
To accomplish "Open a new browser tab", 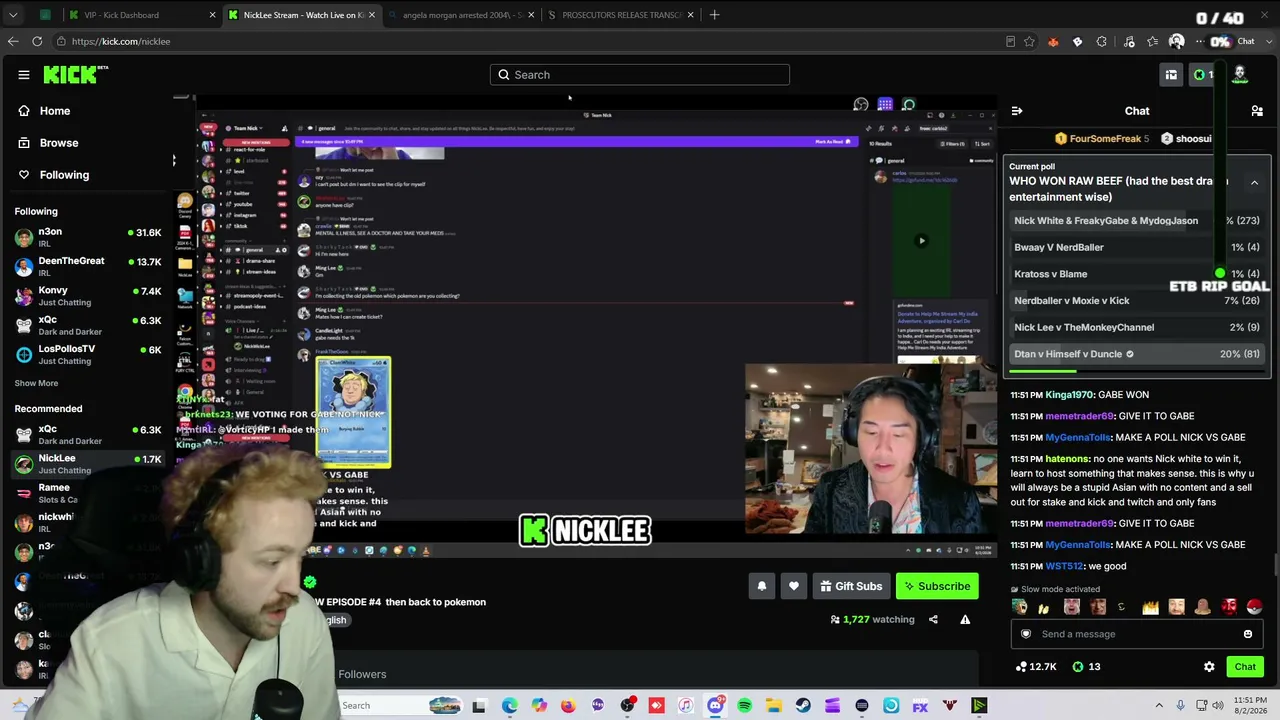I will pos(714,15).
